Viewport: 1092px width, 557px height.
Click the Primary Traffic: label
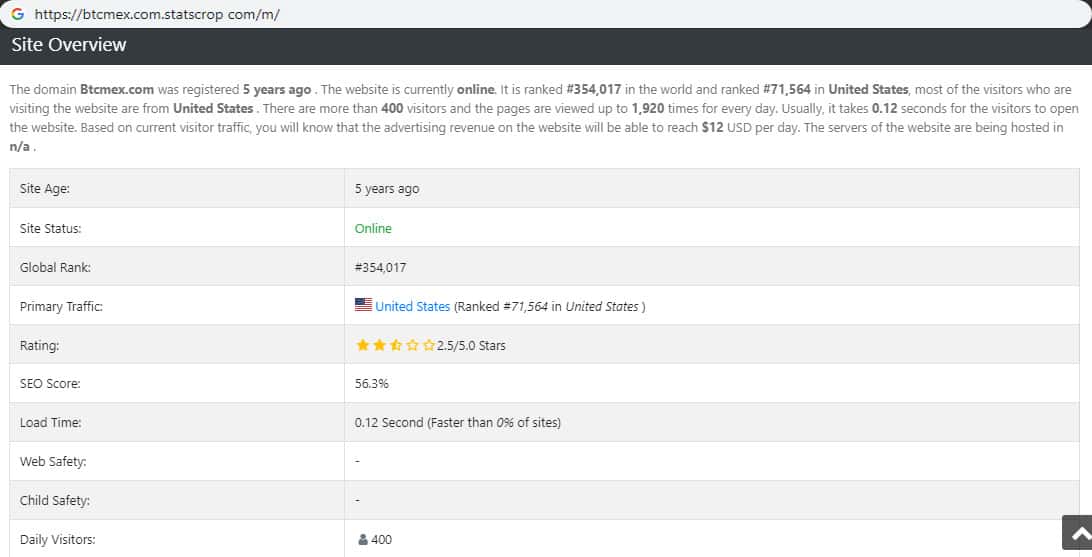(x=61, y=306)
